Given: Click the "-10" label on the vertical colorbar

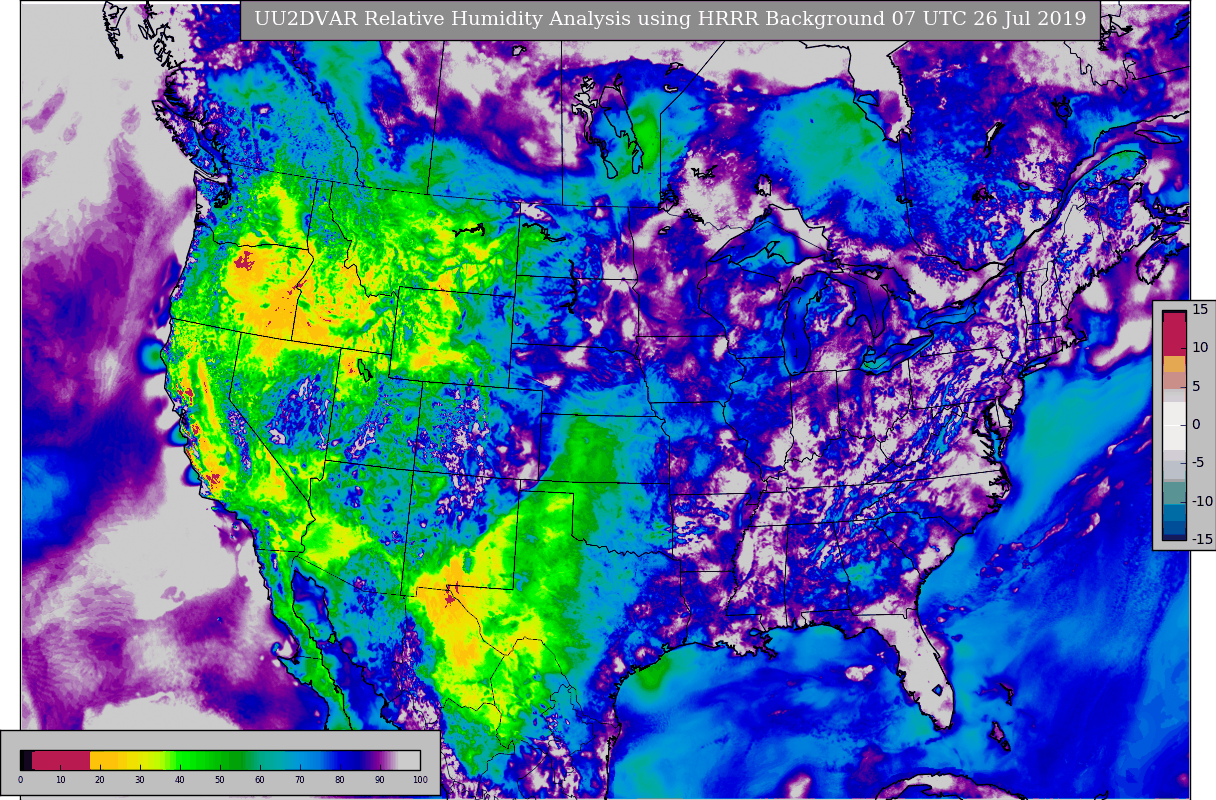Looking at the screenshot, I should coord(1202,501).
